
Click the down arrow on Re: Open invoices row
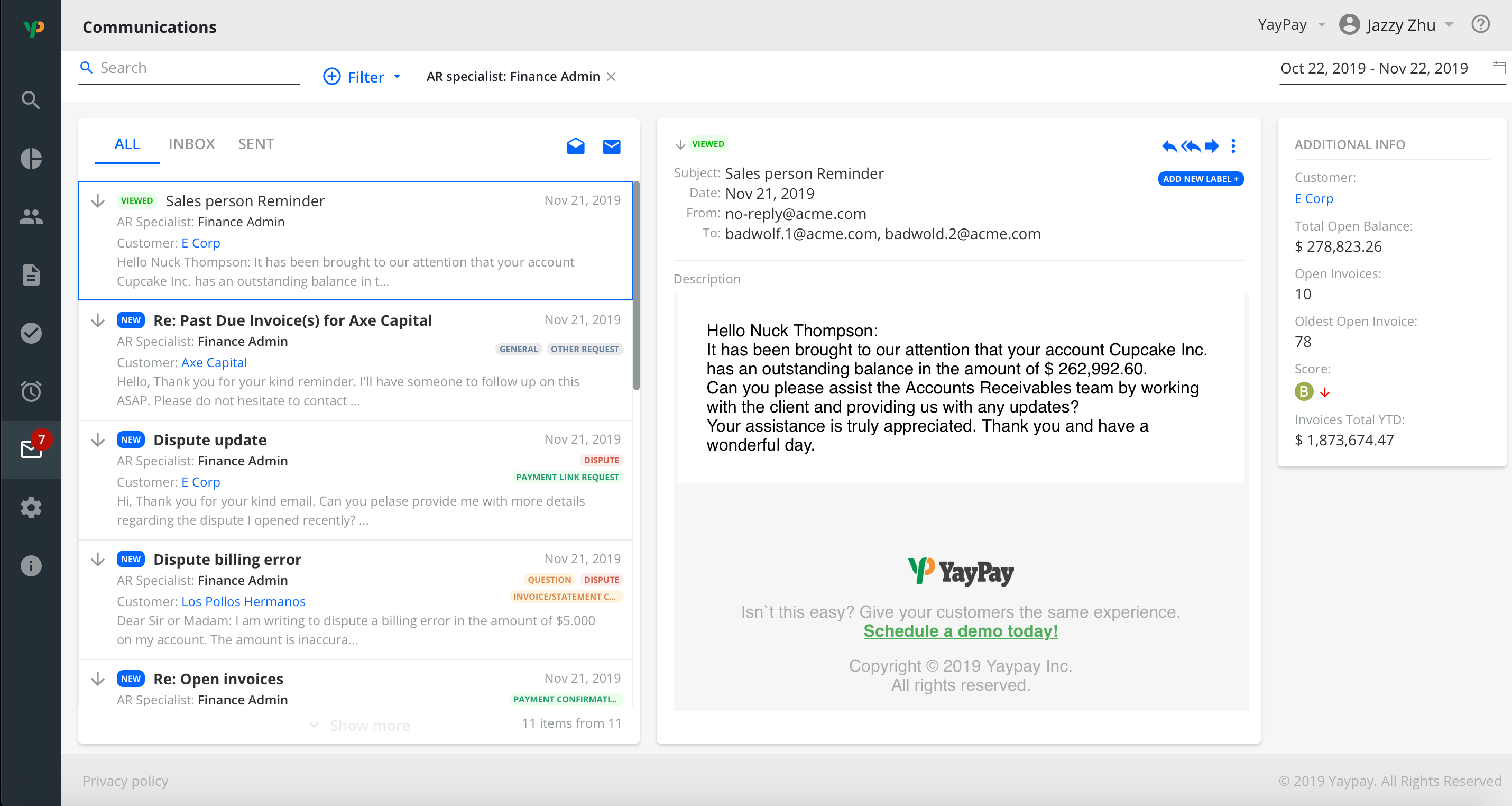click(98, 679)
